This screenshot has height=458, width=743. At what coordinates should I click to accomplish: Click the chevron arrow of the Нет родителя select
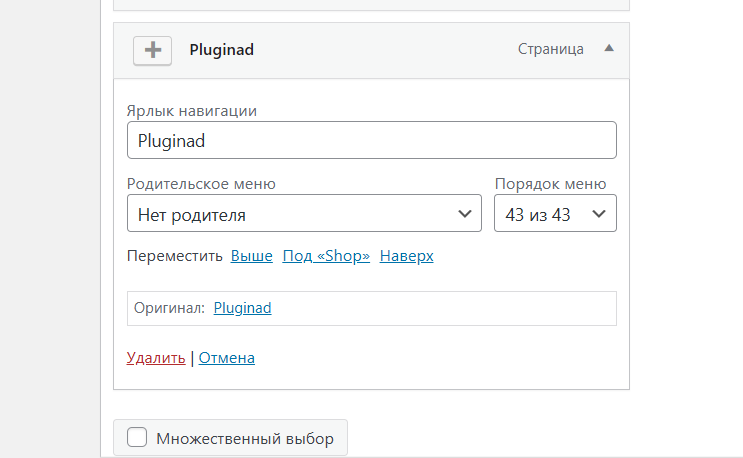pyautogui.click(x=465, y=214)
